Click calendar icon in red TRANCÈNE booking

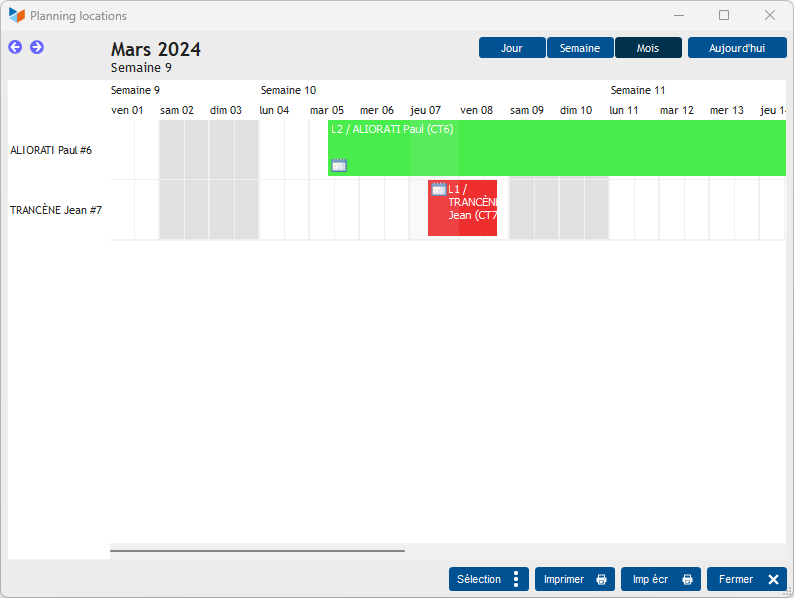coord(438,189)
